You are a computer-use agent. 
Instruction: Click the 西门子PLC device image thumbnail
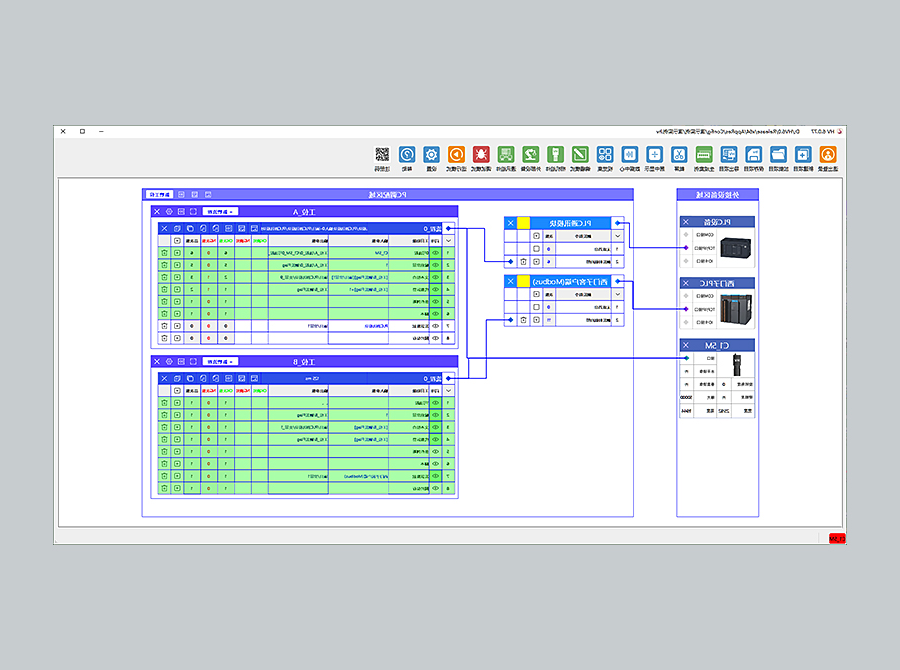736,309
